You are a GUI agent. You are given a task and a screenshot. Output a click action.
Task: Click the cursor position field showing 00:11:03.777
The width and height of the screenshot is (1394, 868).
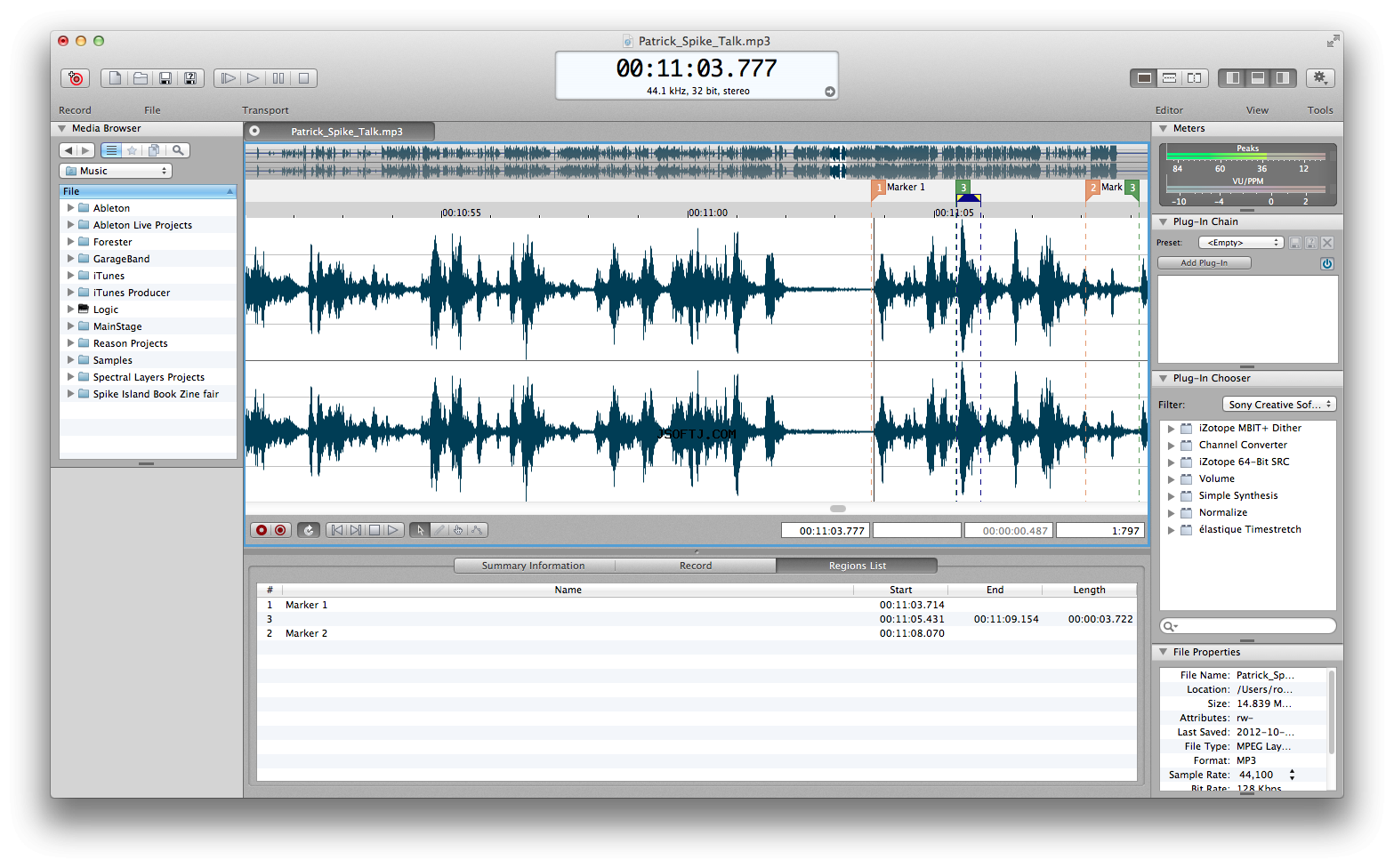[x=825, y=531]
